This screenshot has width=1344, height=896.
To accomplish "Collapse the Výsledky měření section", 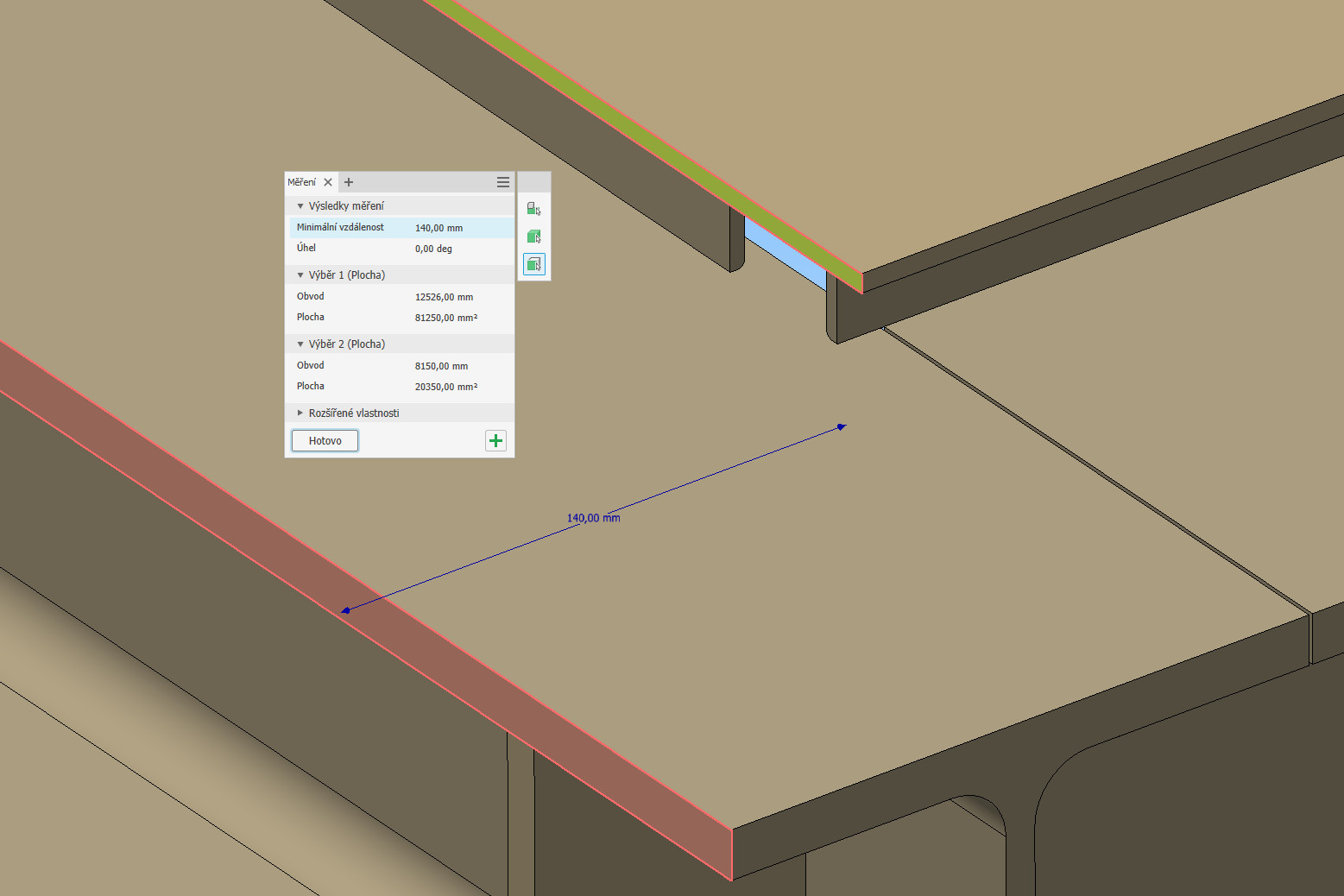I will [x=300, y=206].
